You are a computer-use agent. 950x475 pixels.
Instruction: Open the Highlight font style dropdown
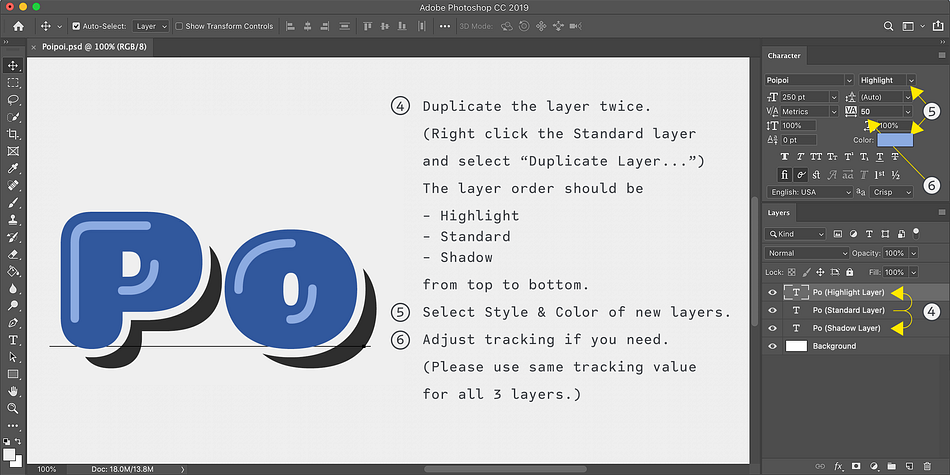pyautogui.click(x=888, y=80)
